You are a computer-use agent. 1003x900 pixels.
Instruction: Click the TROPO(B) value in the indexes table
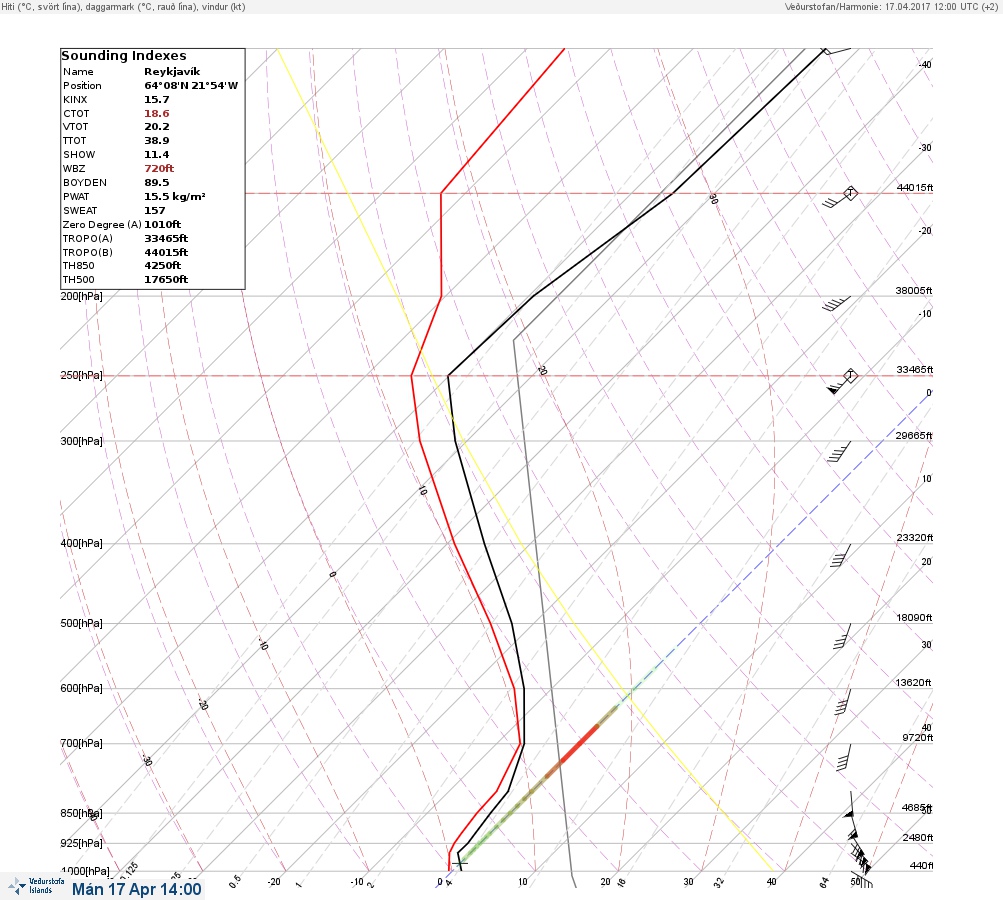(166, 252)
